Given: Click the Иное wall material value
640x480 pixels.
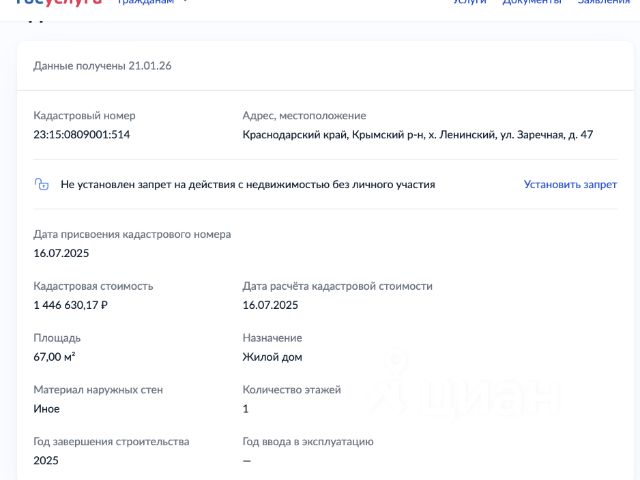Looking at the screenshot, I should point(47,409).
